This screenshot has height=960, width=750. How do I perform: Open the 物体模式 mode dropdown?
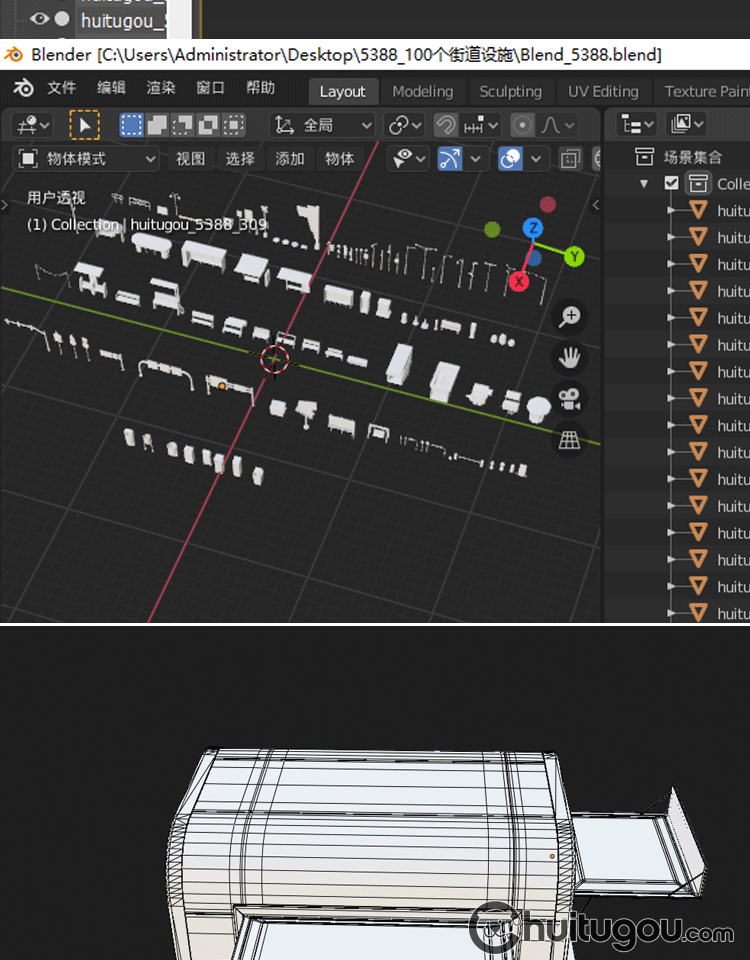click(88, 159)
